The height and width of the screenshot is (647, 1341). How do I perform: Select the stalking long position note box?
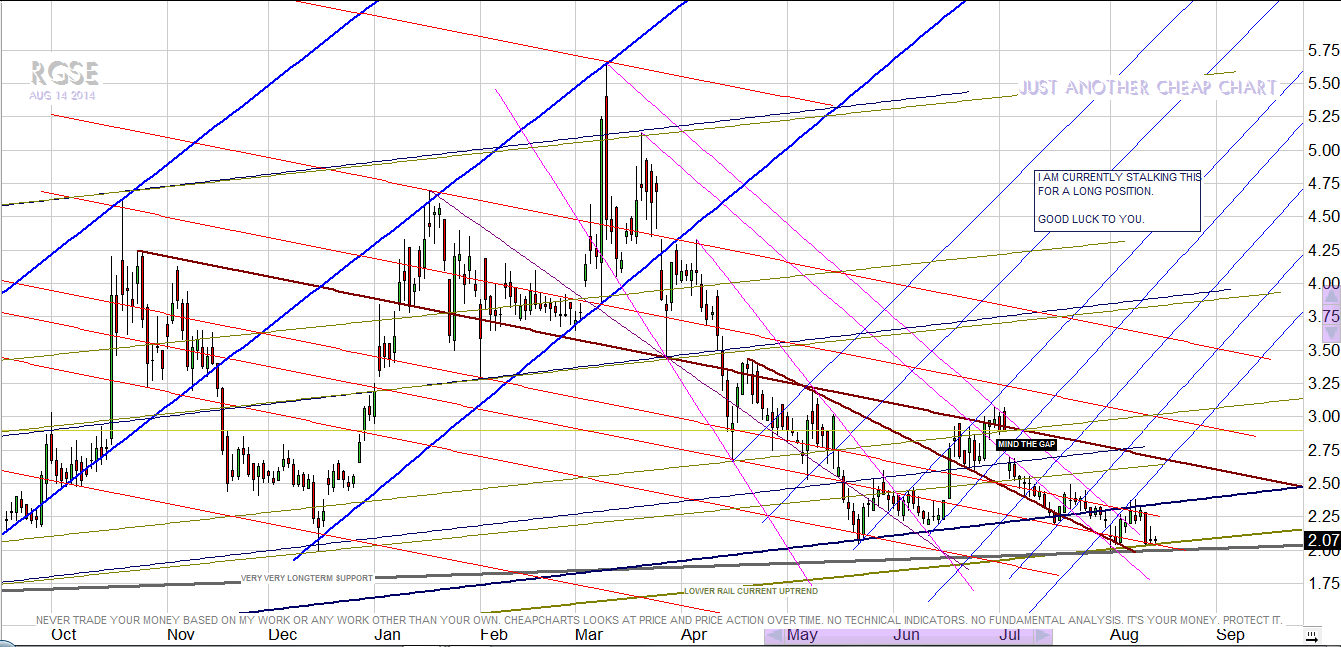pyautogui.click(x=1117, y=199)
